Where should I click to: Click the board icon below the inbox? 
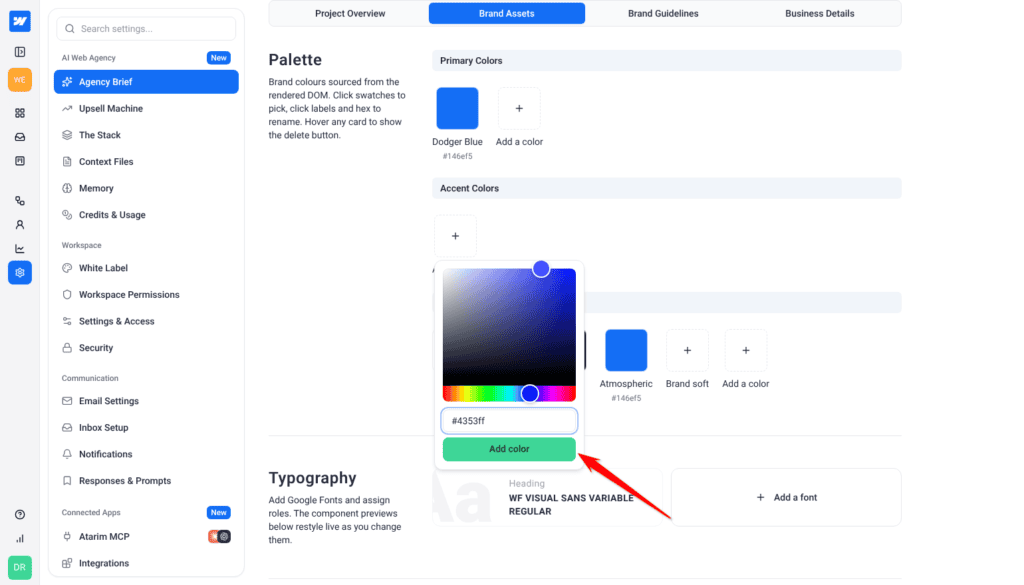point(20,161)
